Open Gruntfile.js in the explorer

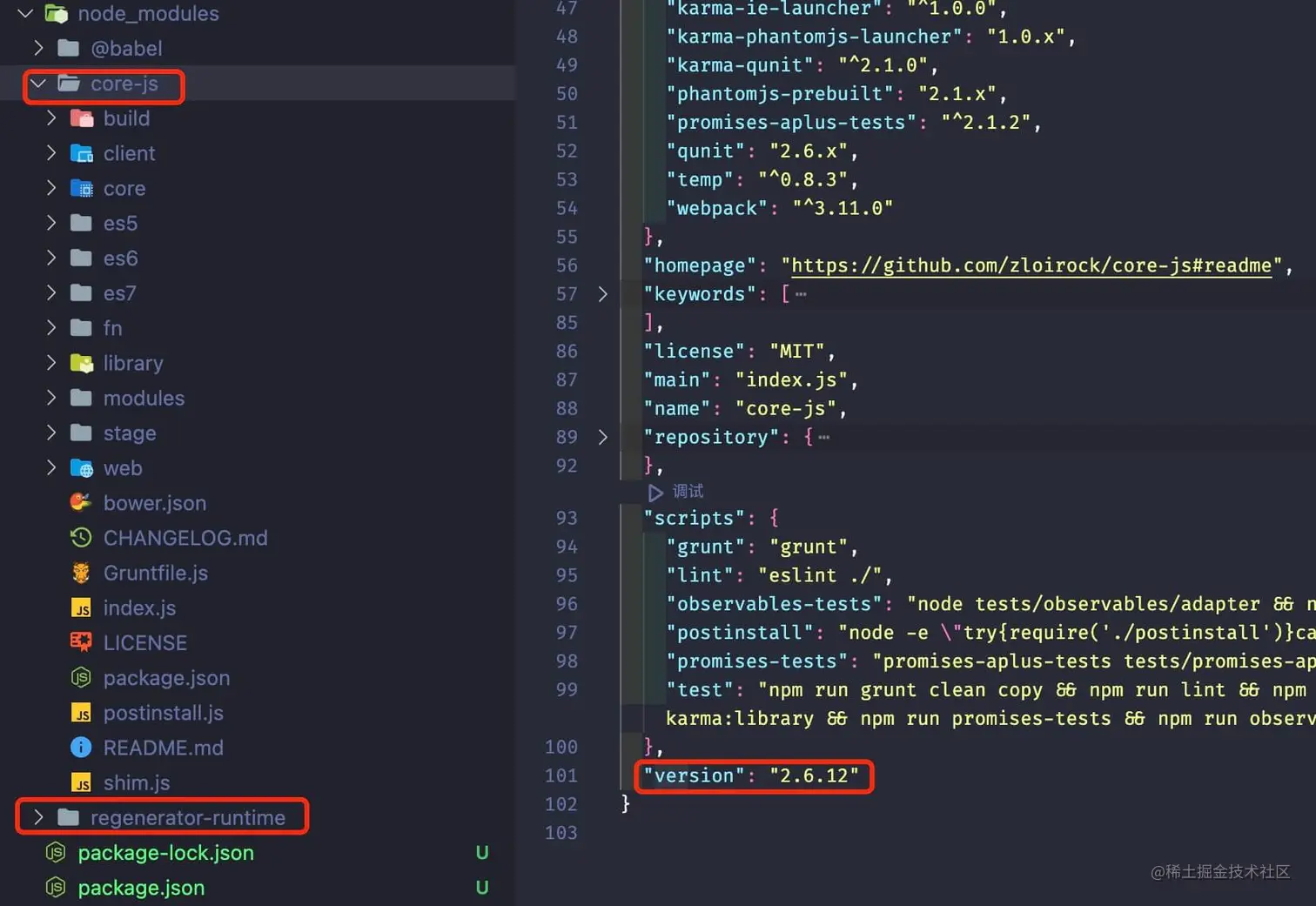156,573
